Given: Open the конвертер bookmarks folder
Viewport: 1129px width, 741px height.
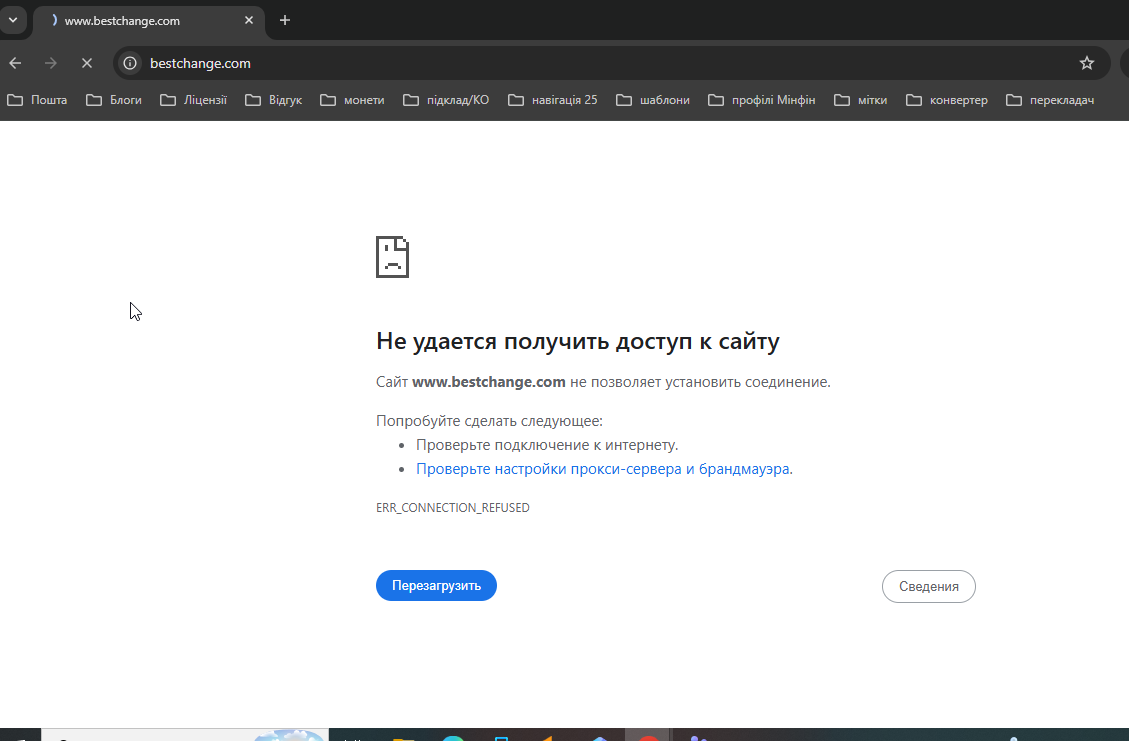Looking at the screenshot, I should (x=947, y=100).
